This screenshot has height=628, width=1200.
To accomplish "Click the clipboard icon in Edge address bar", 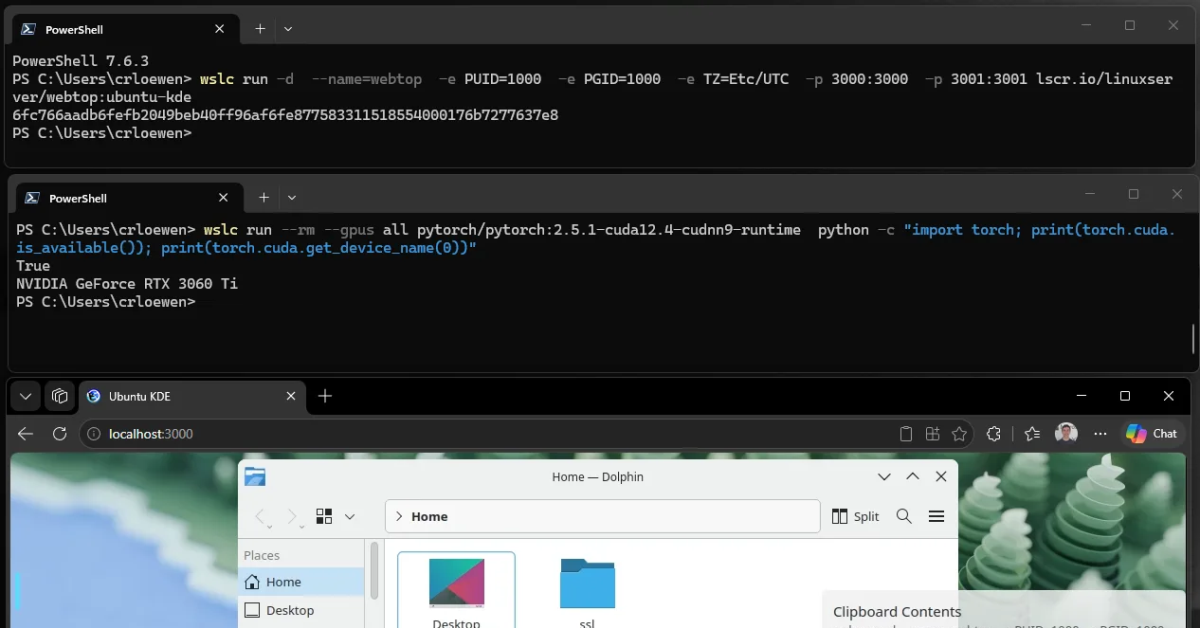I will point(906,434).
